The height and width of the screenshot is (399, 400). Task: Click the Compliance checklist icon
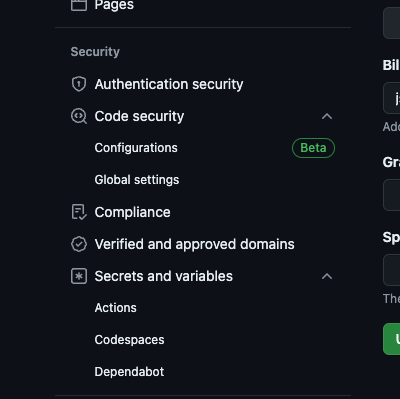click(x=79, y=212)
